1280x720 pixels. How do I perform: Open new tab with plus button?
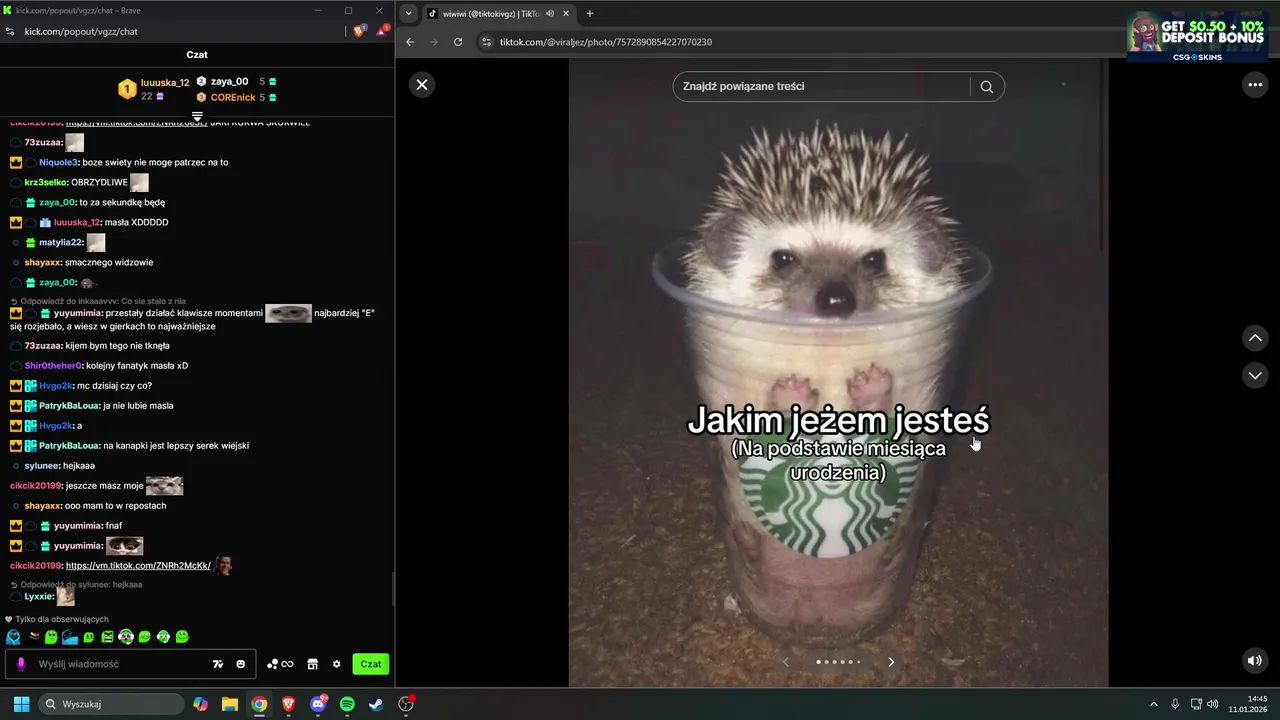(x=590, y=14)
